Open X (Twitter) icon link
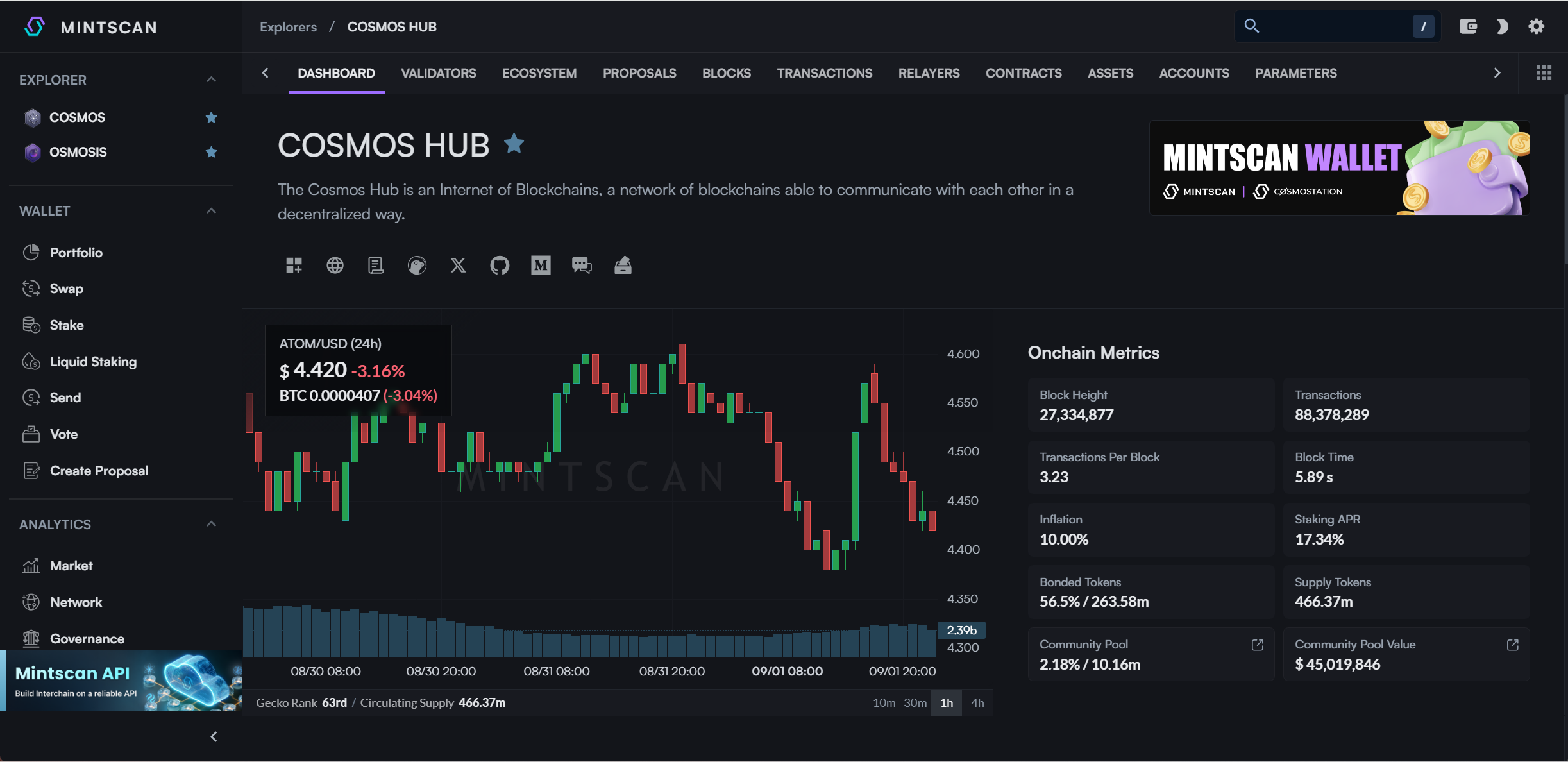1568x762 pixels. click(x=458, y=265)
